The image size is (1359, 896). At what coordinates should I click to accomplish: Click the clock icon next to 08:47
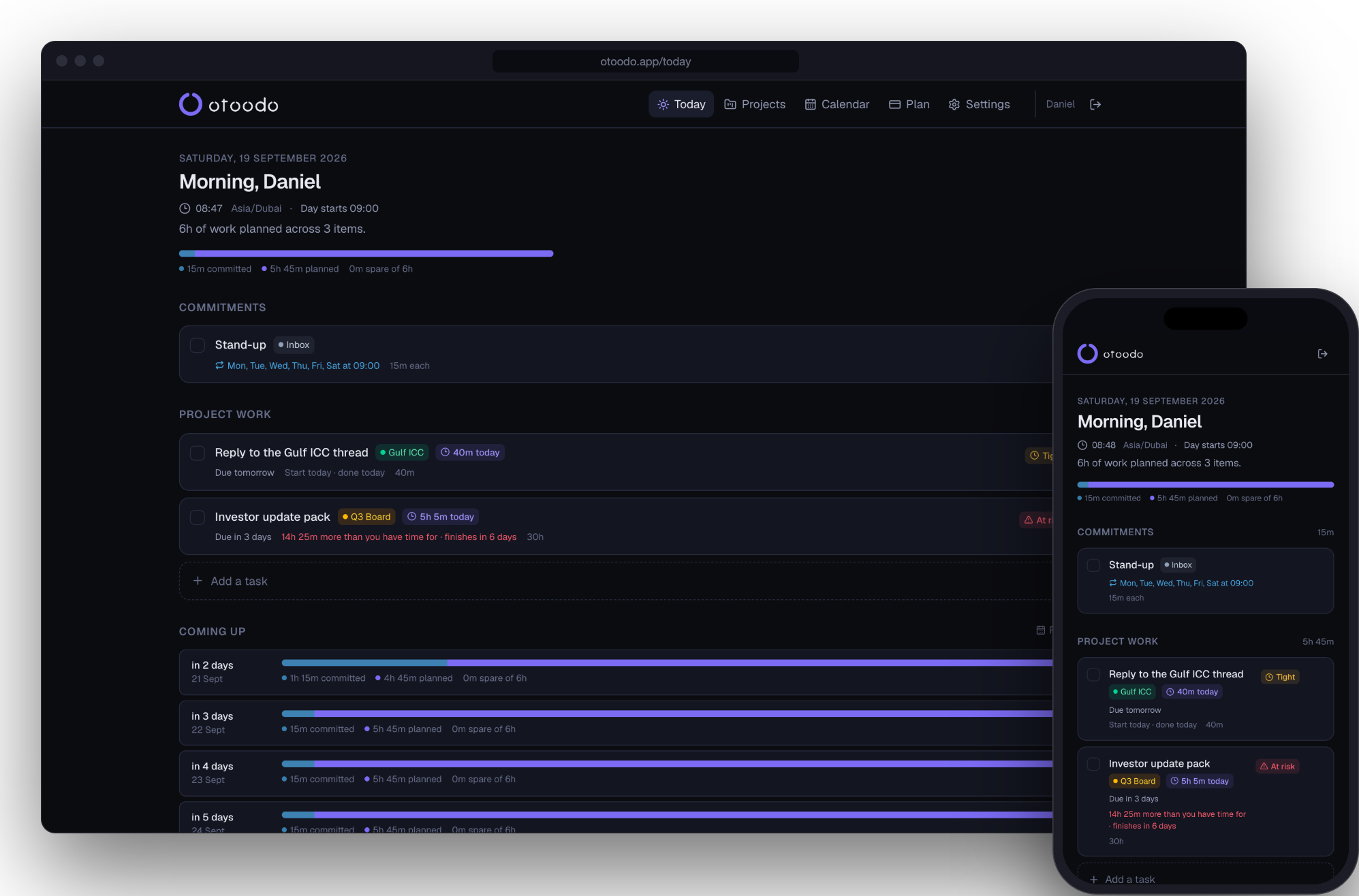pyautogui.click(x=185, y=208)
